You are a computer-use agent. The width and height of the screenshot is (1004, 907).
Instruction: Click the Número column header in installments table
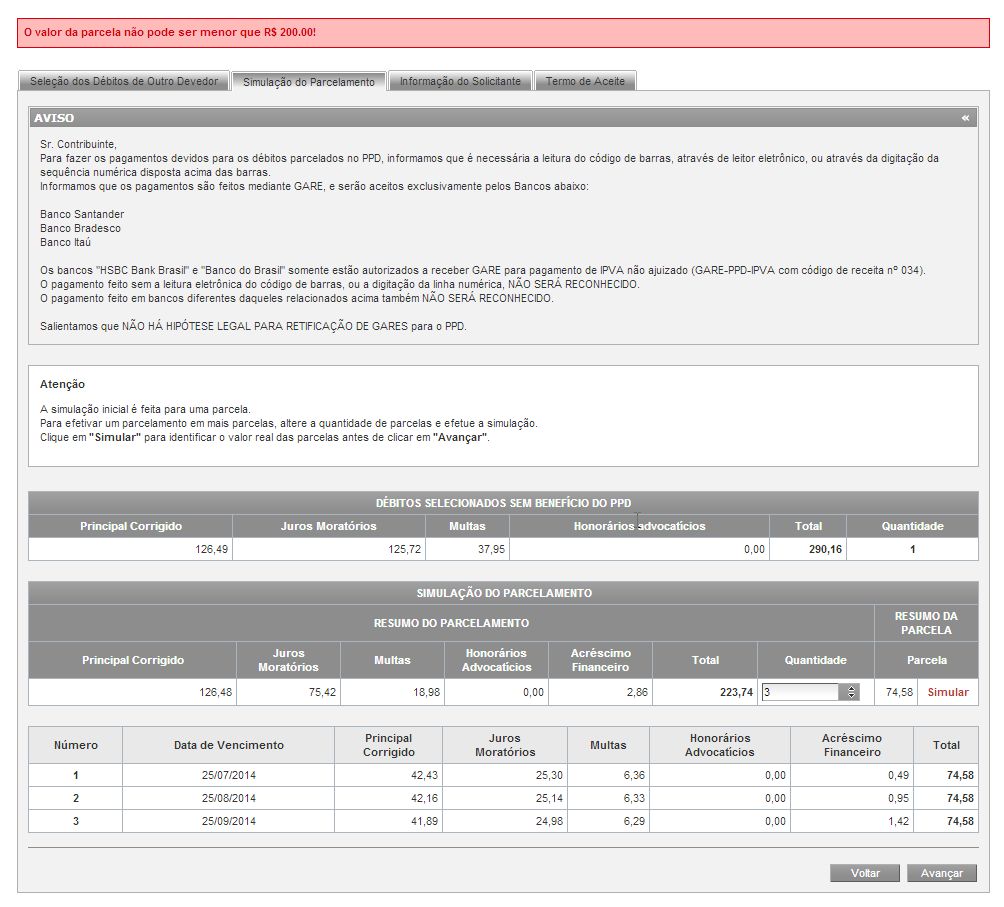pyautogui.click(x=76, y=745)
